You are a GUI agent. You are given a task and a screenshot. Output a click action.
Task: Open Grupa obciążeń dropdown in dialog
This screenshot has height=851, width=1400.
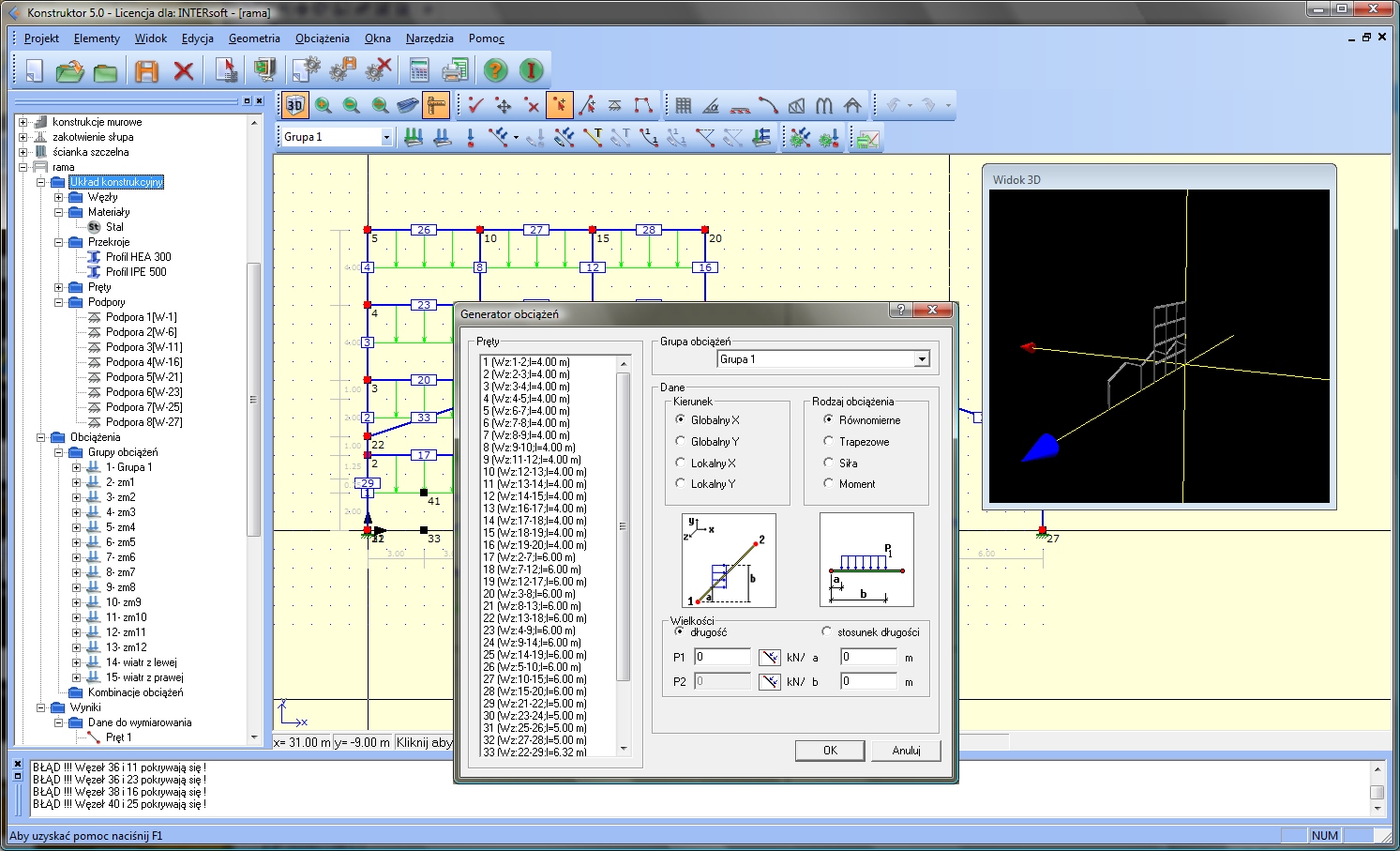[x=922, y=359]
